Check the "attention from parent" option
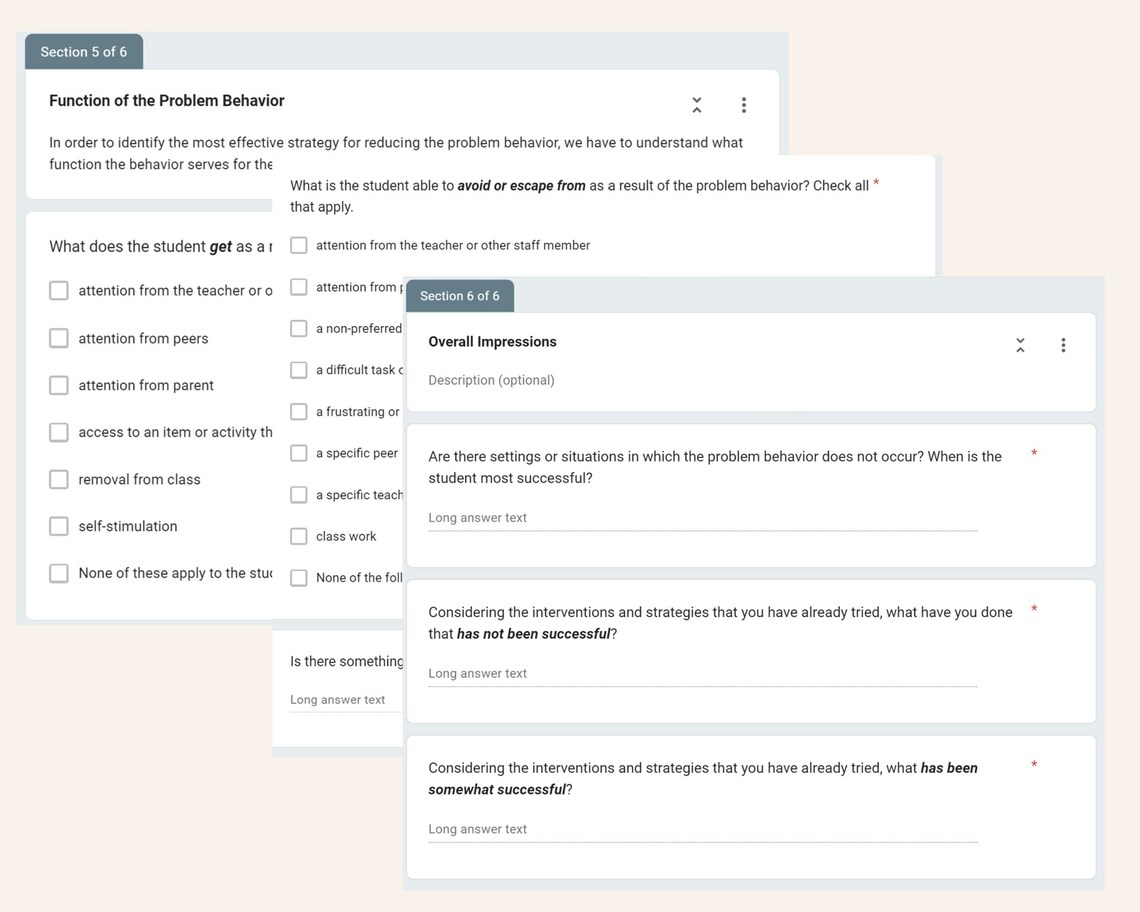This screenshot has width=1140, height=912. 58,385
